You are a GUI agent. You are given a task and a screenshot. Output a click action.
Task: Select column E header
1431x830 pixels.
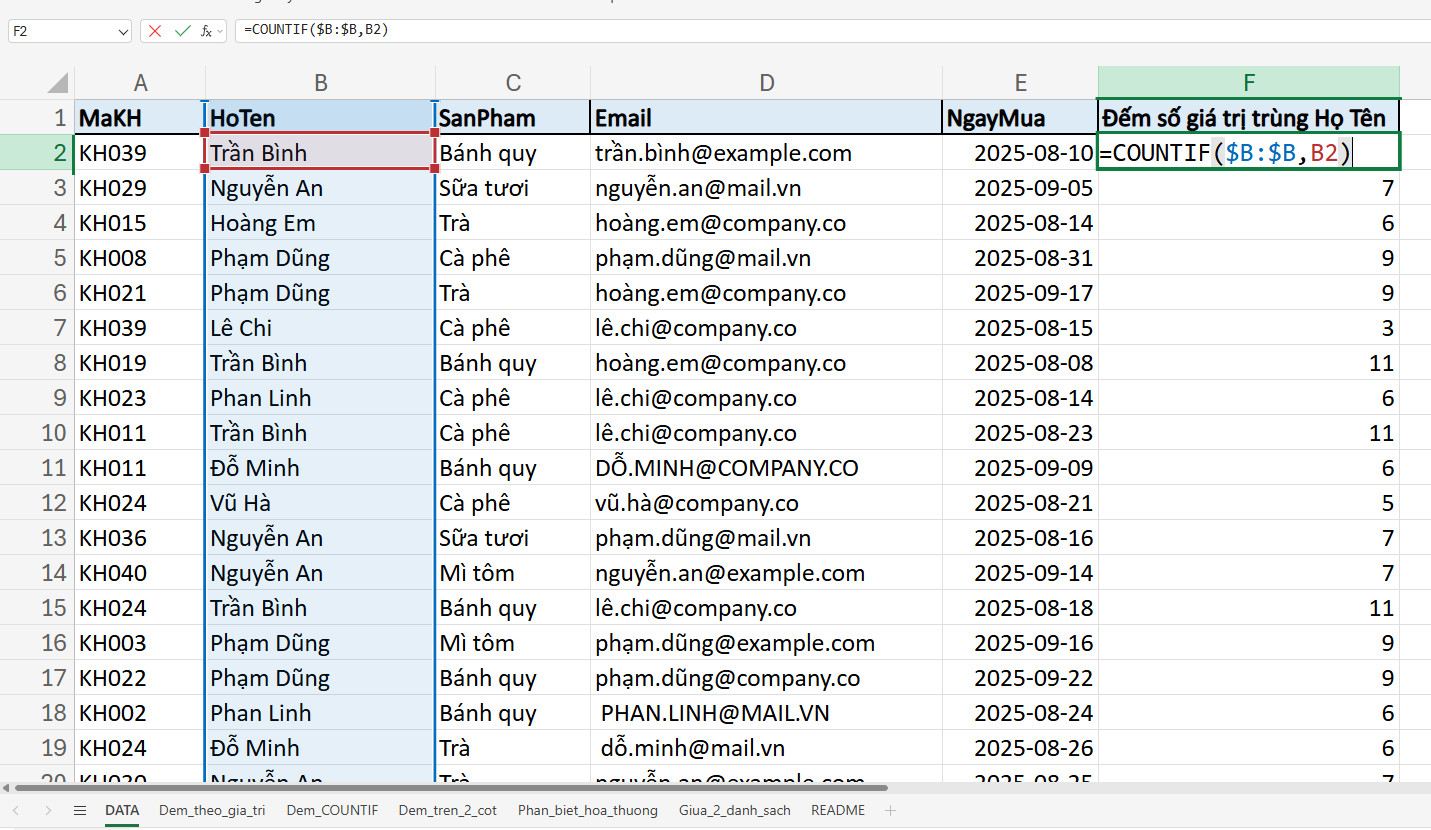(1020, 83)
